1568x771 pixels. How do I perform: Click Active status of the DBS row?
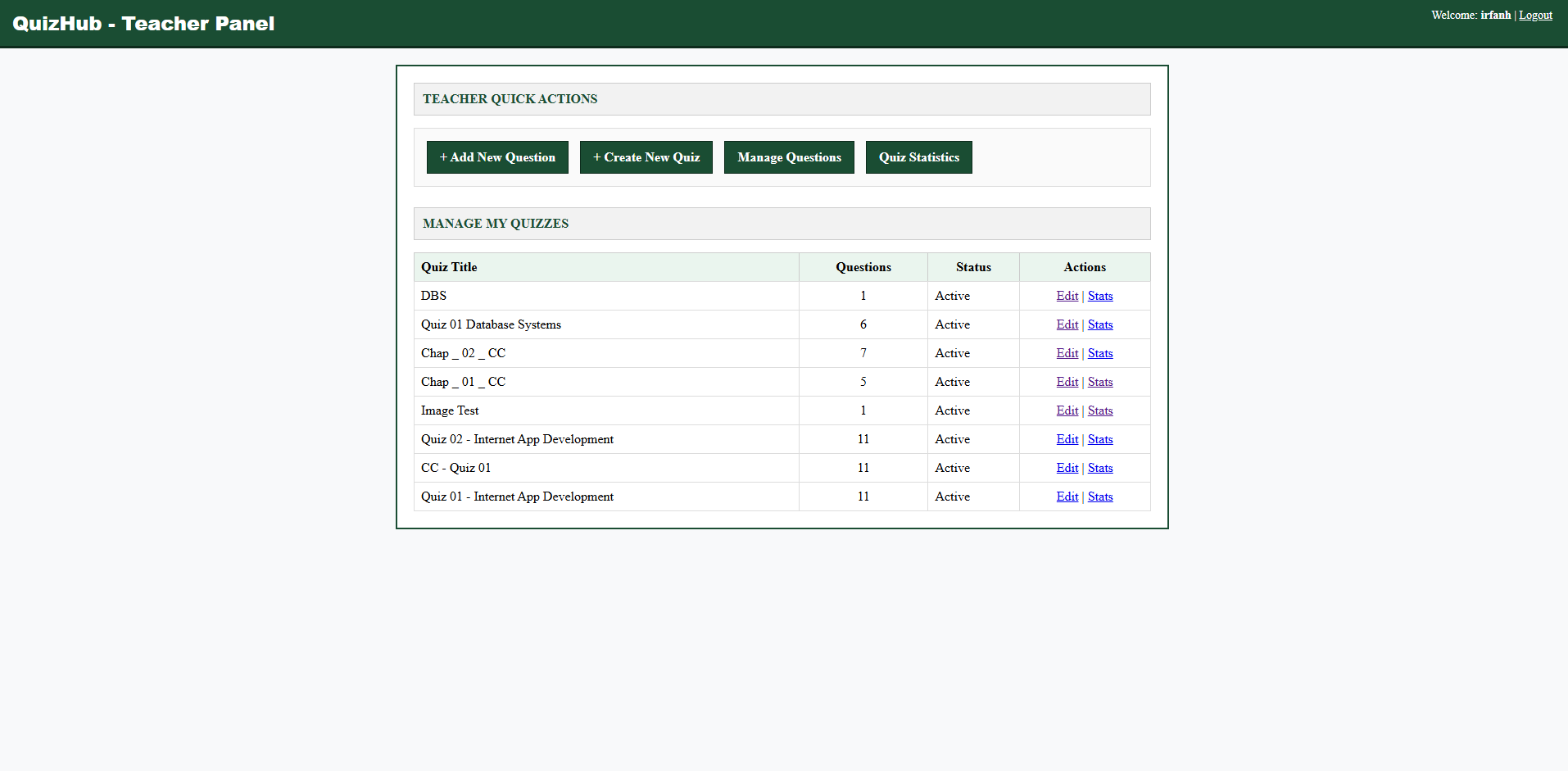(x=952, y=296)
